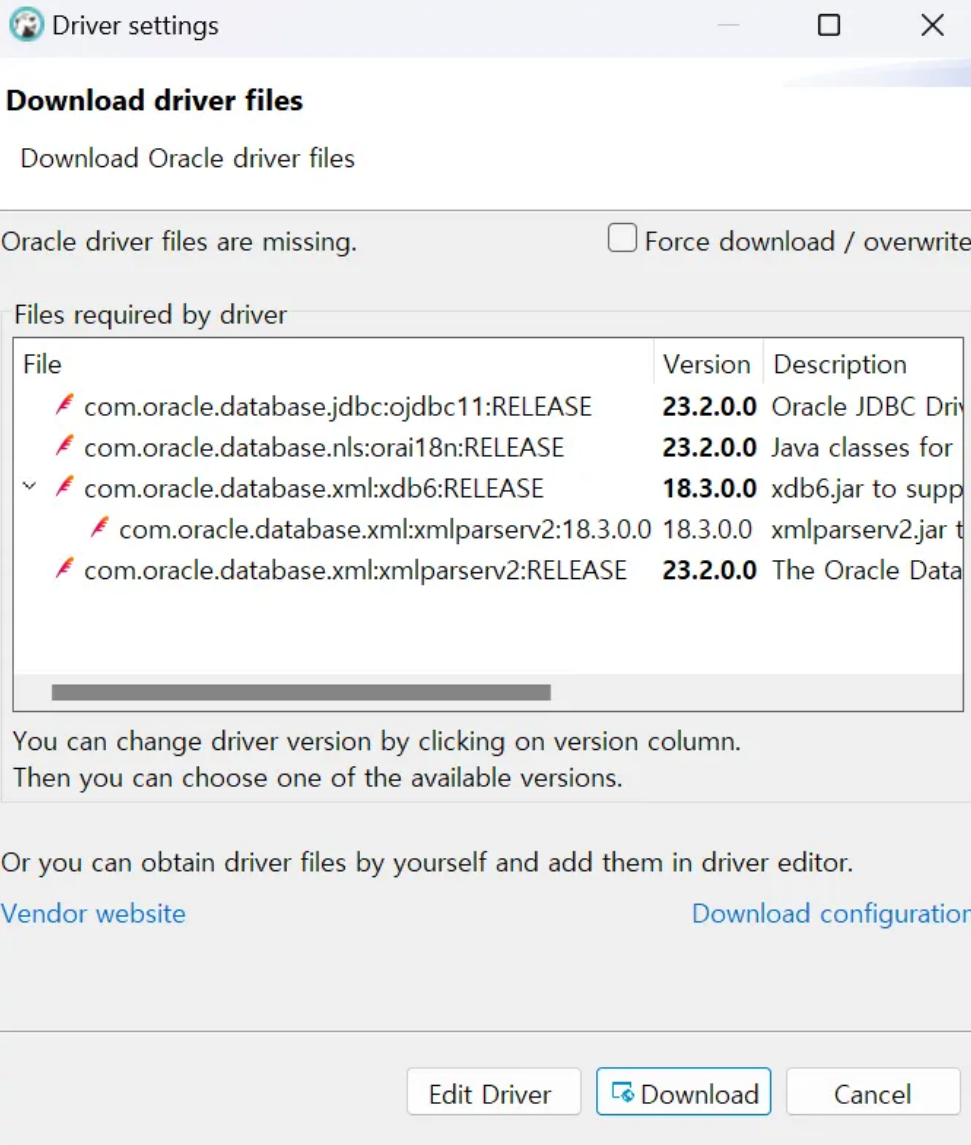The width and height of the screenshot is (971, 1145).
Task: Click the feather icon beside xmlparserv2:RELEASE
Action: click(x=64, y=568)
